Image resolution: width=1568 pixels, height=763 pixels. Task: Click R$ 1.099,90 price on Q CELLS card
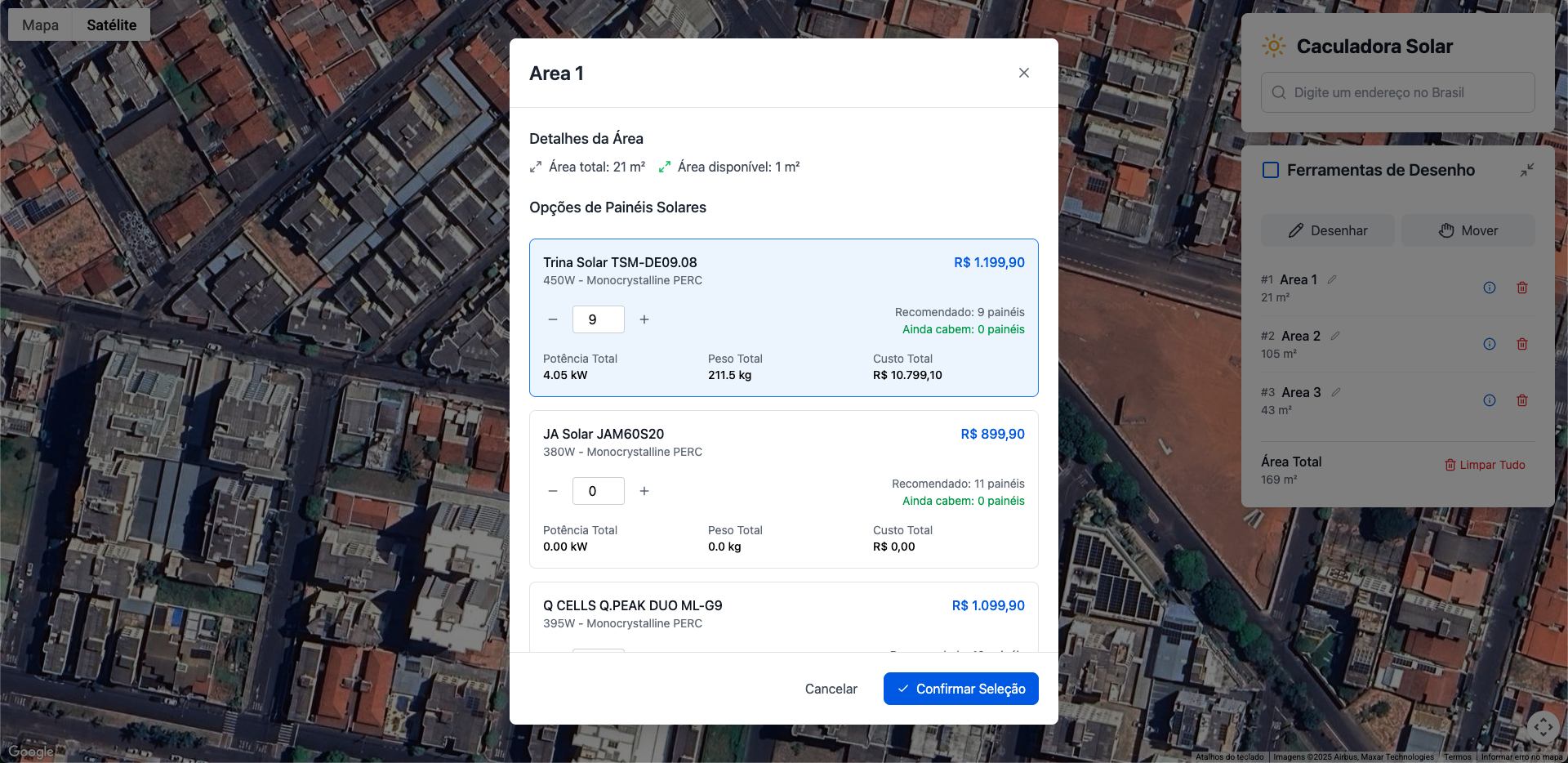point(988,605)
